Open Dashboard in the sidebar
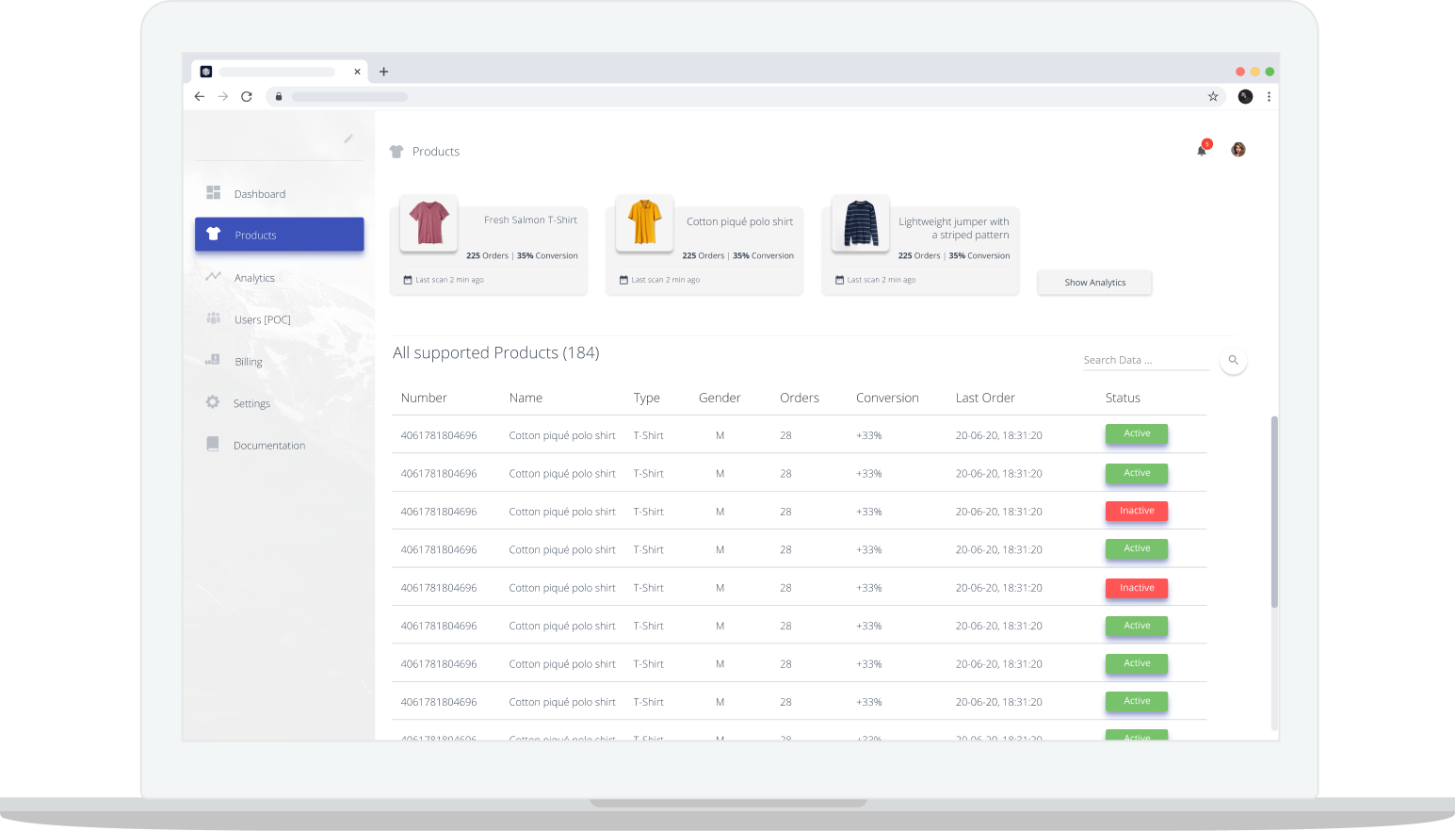The image size is (1456, 831). (259, 194)
